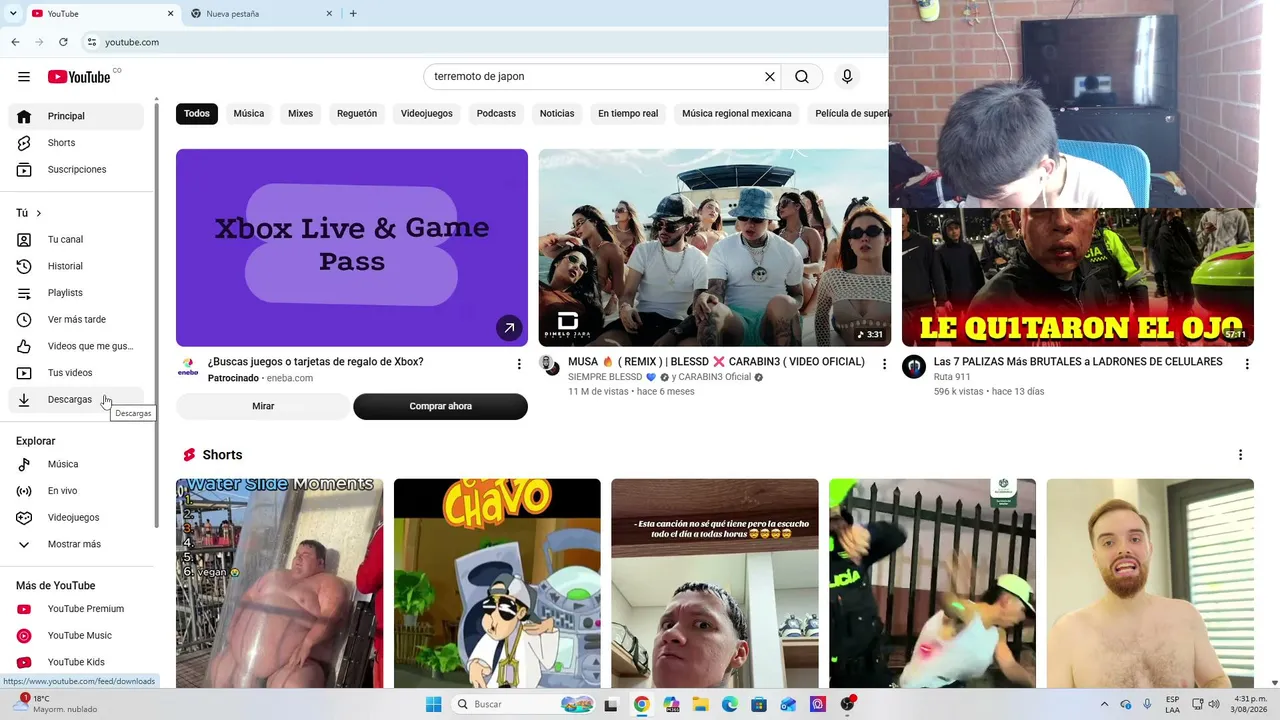Open the El Chavo short thumbnail
The width and height of the screenshot is (1280, 720).
[497, 583]
